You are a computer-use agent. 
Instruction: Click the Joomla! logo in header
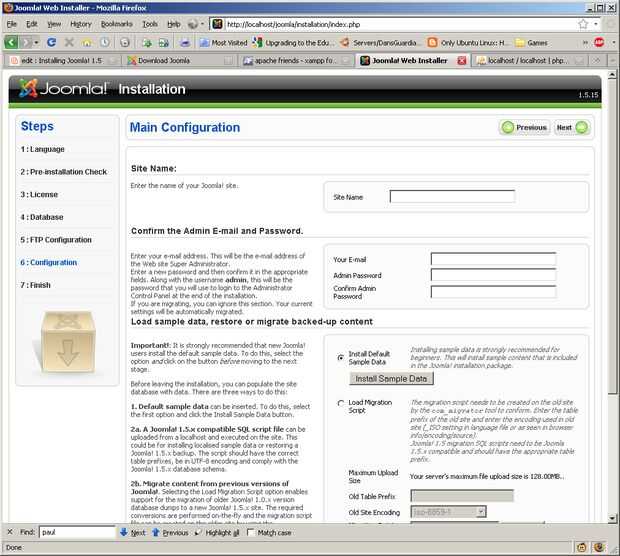pos(63,88)
